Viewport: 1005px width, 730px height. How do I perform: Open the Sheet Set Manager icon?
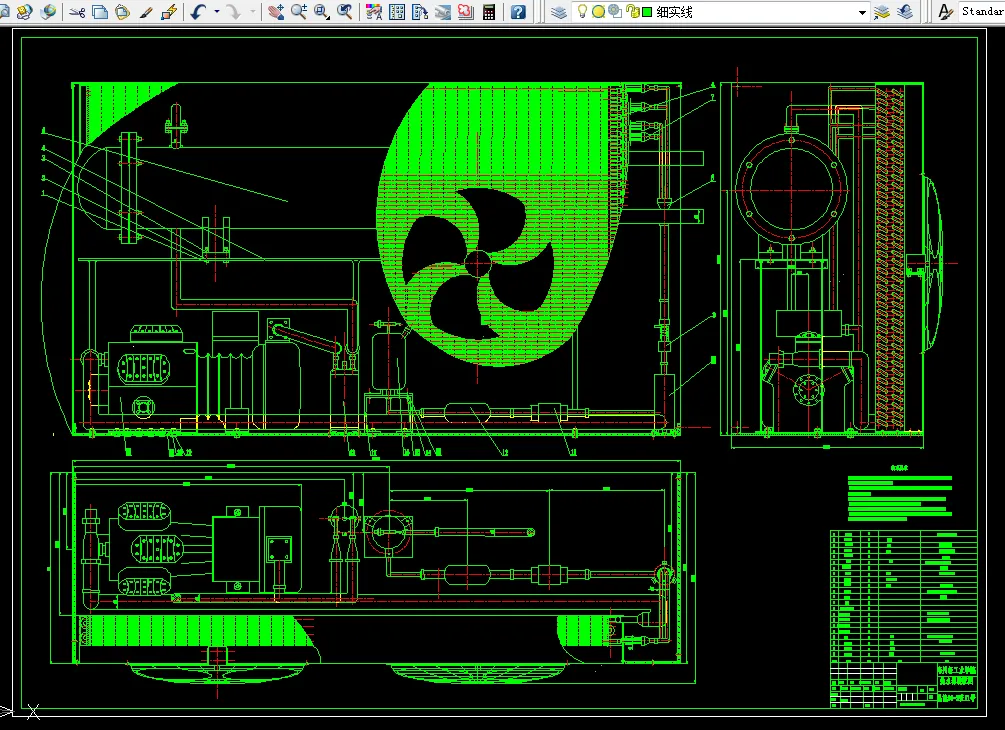(x=443, y=12)
